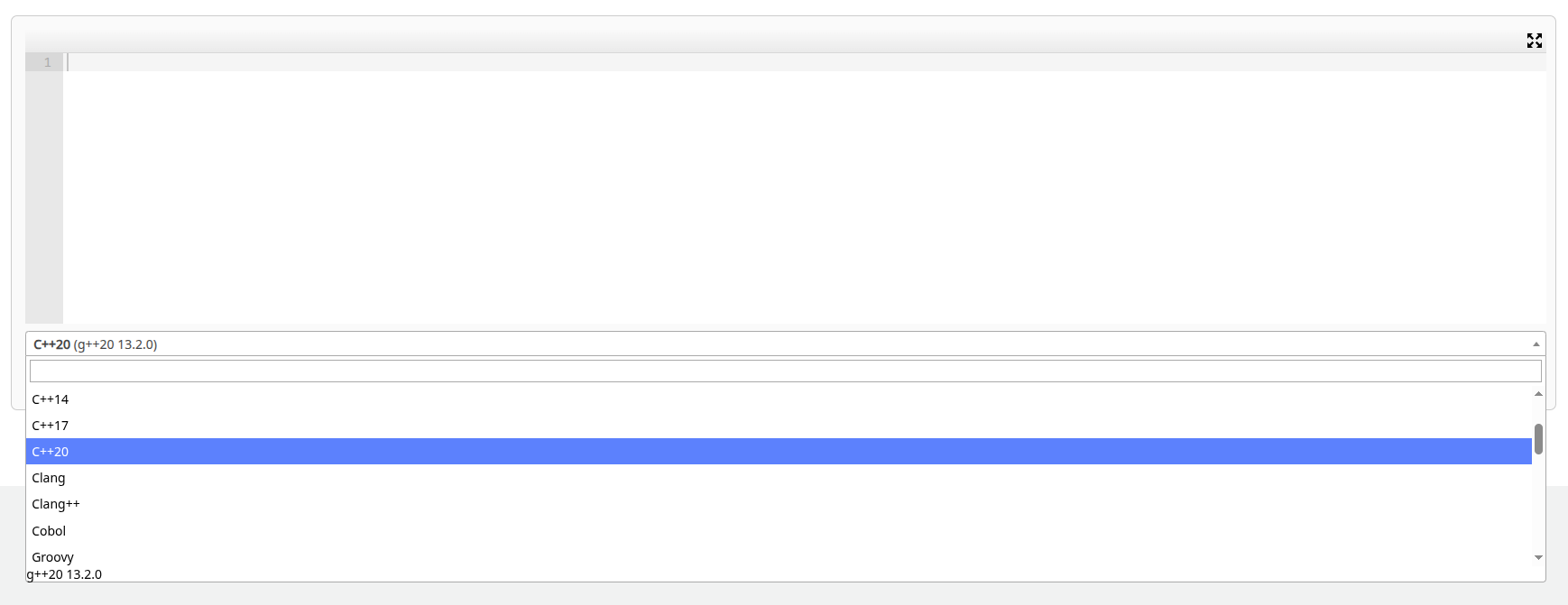Click the language search input field
The image size is (1568, 605).
pos(785,371)
